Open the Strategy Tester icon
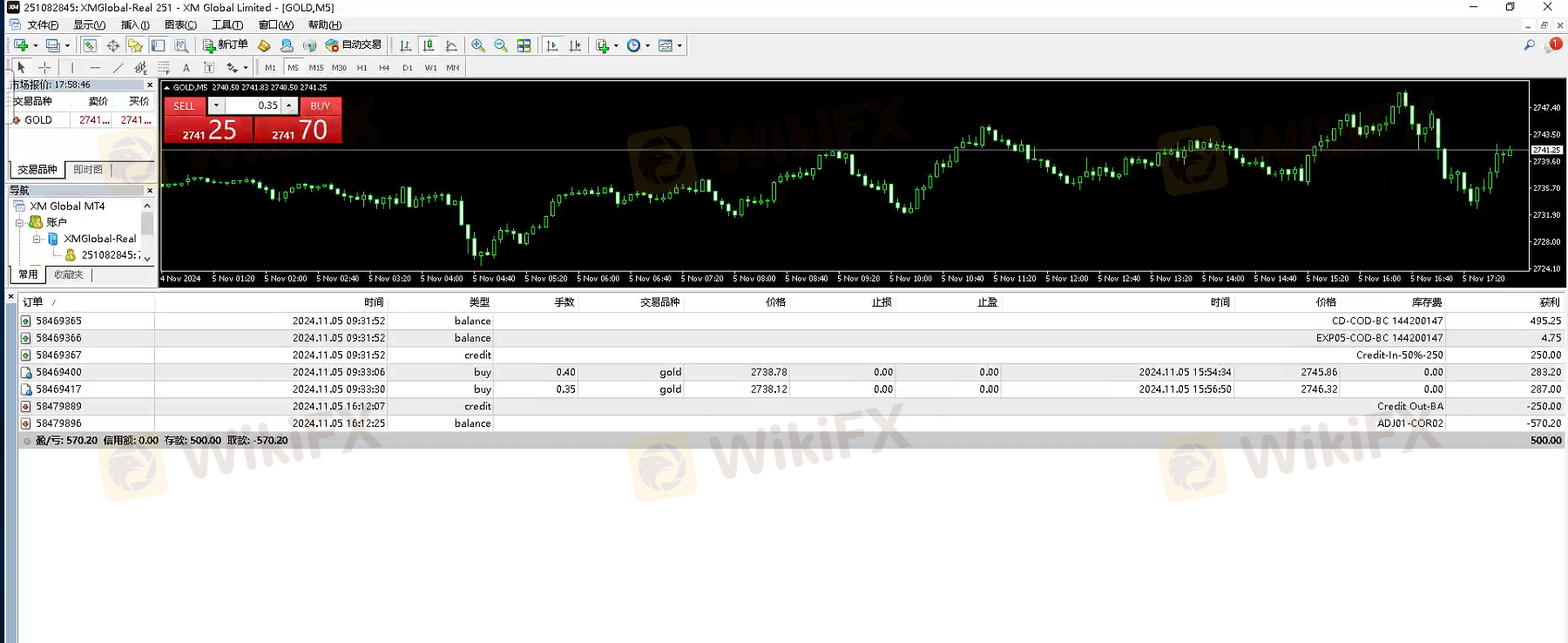1568x643 pixels. [181, 45]
